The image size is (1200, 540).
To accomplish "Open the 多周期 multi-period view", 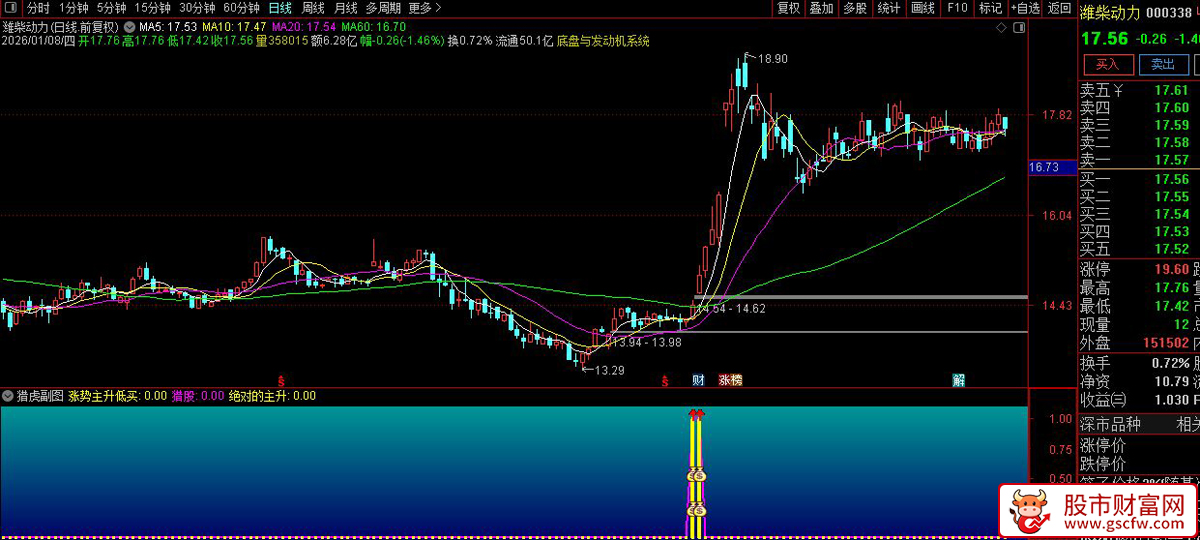I will tap(383, 8).
